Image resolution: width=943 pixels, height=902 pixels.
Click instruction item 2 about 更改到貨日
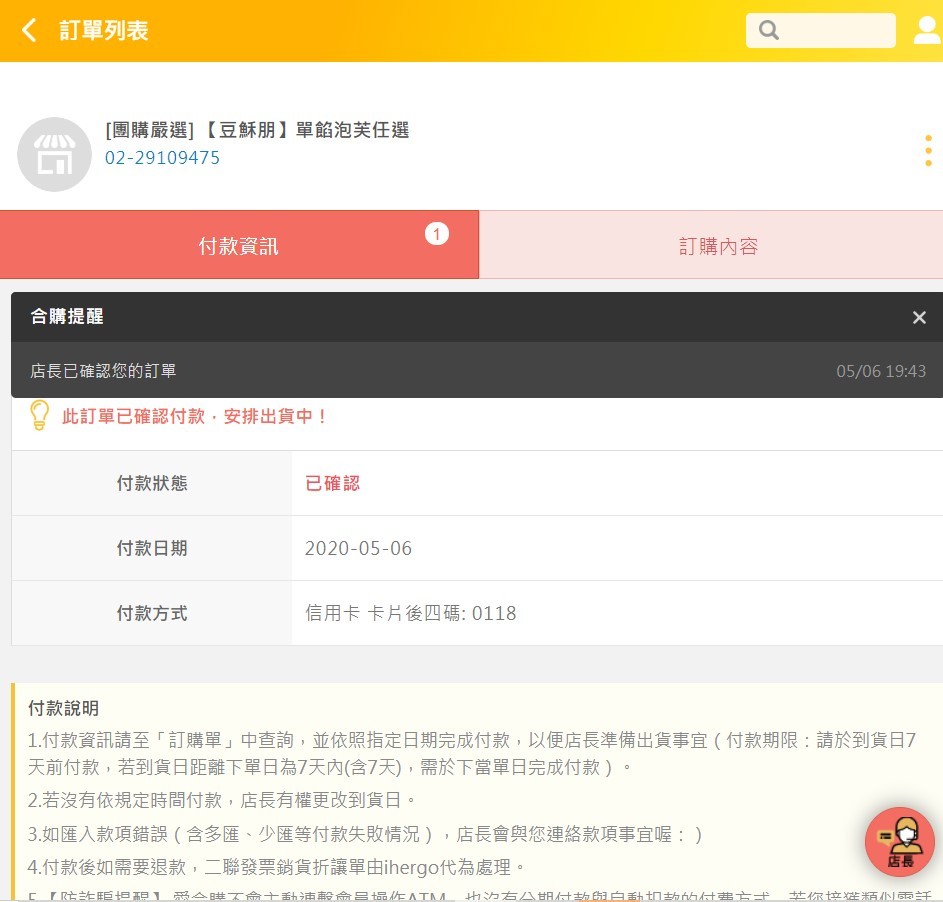coord(221,800)
